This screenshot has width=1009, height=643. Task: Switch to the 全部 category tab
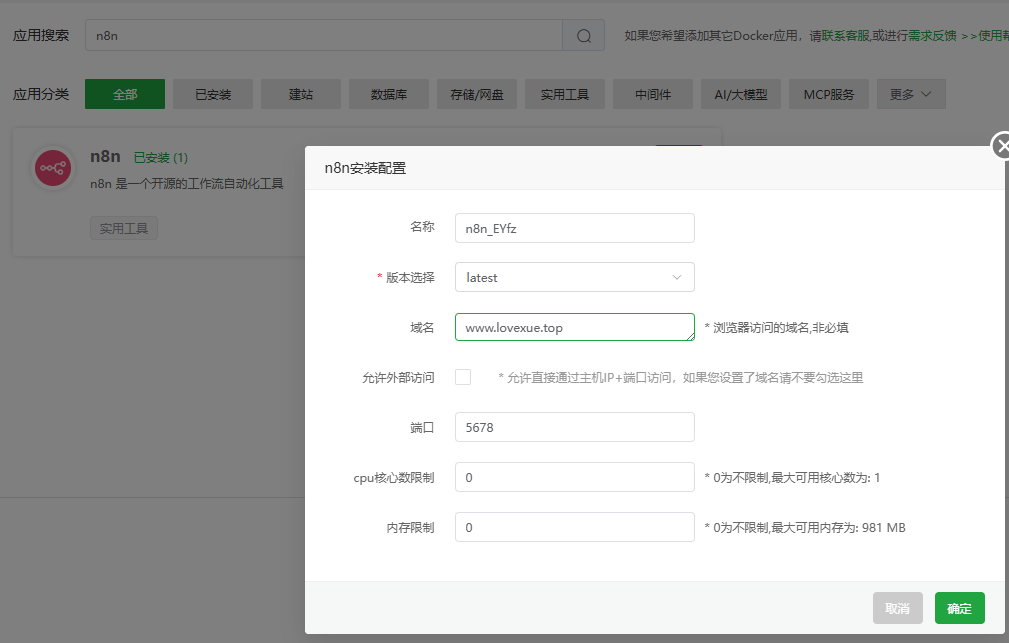(124, 93)
